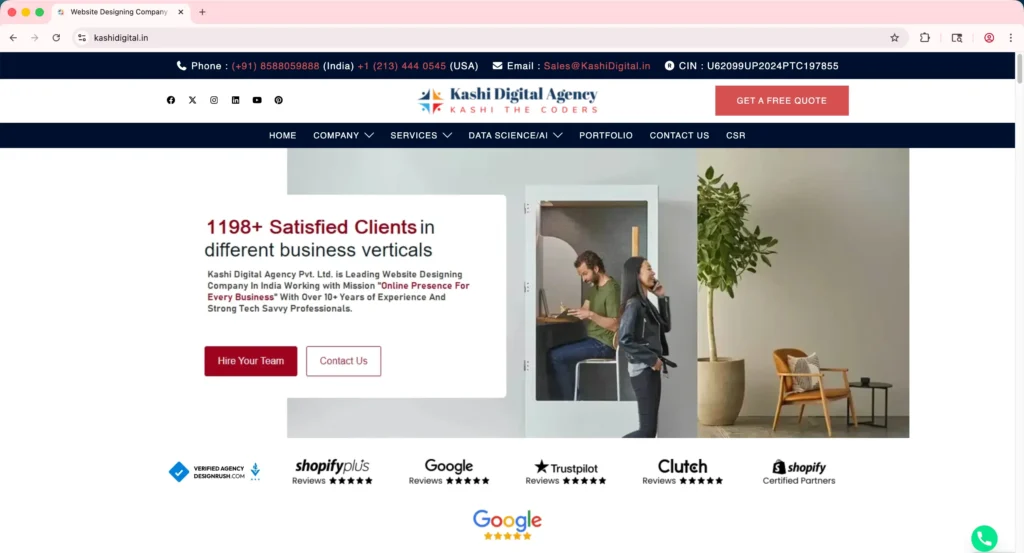Click the X (Twitter) social icon

(193, 100)
